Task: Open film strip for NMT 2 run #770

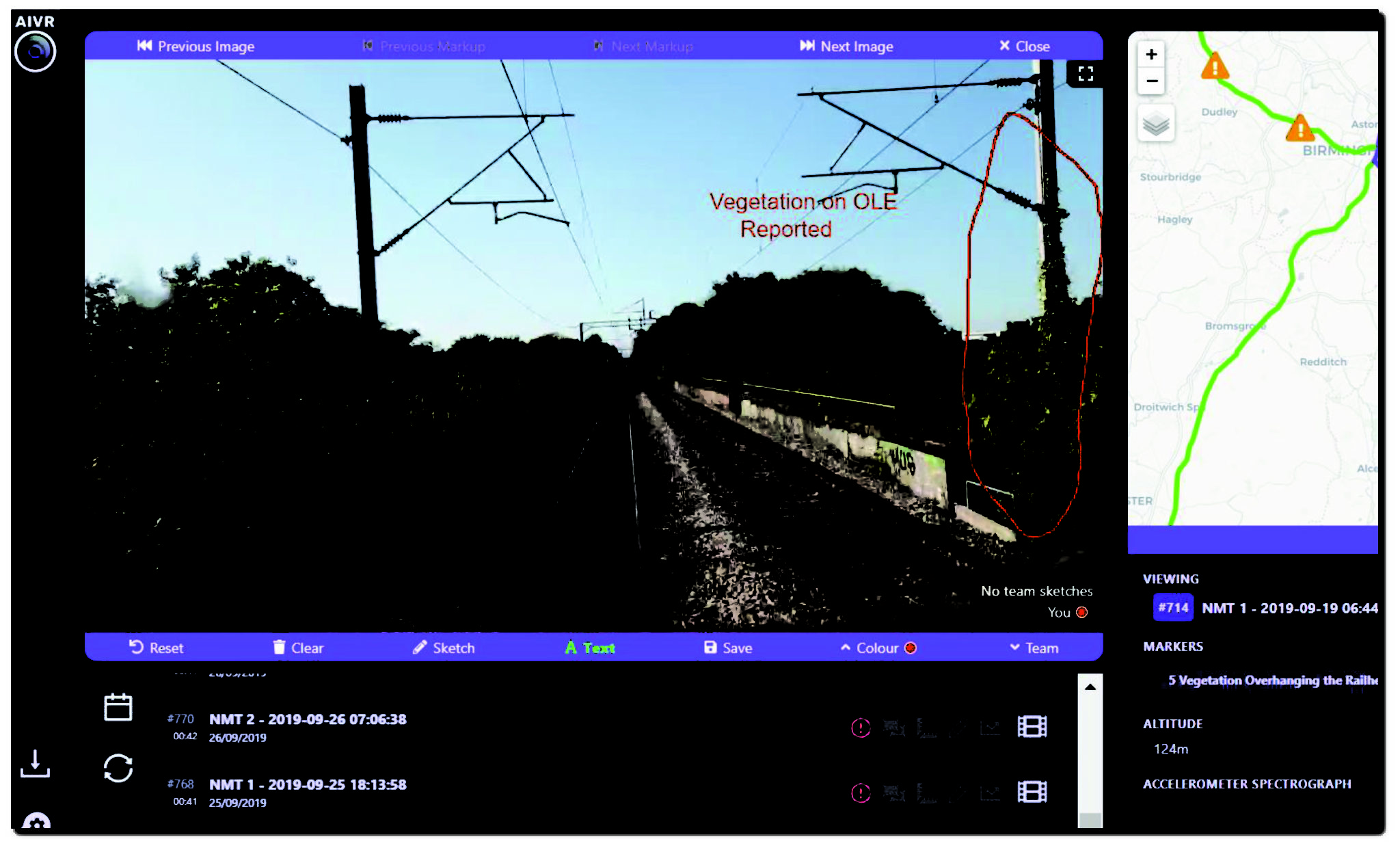Action: point(1032,726)
